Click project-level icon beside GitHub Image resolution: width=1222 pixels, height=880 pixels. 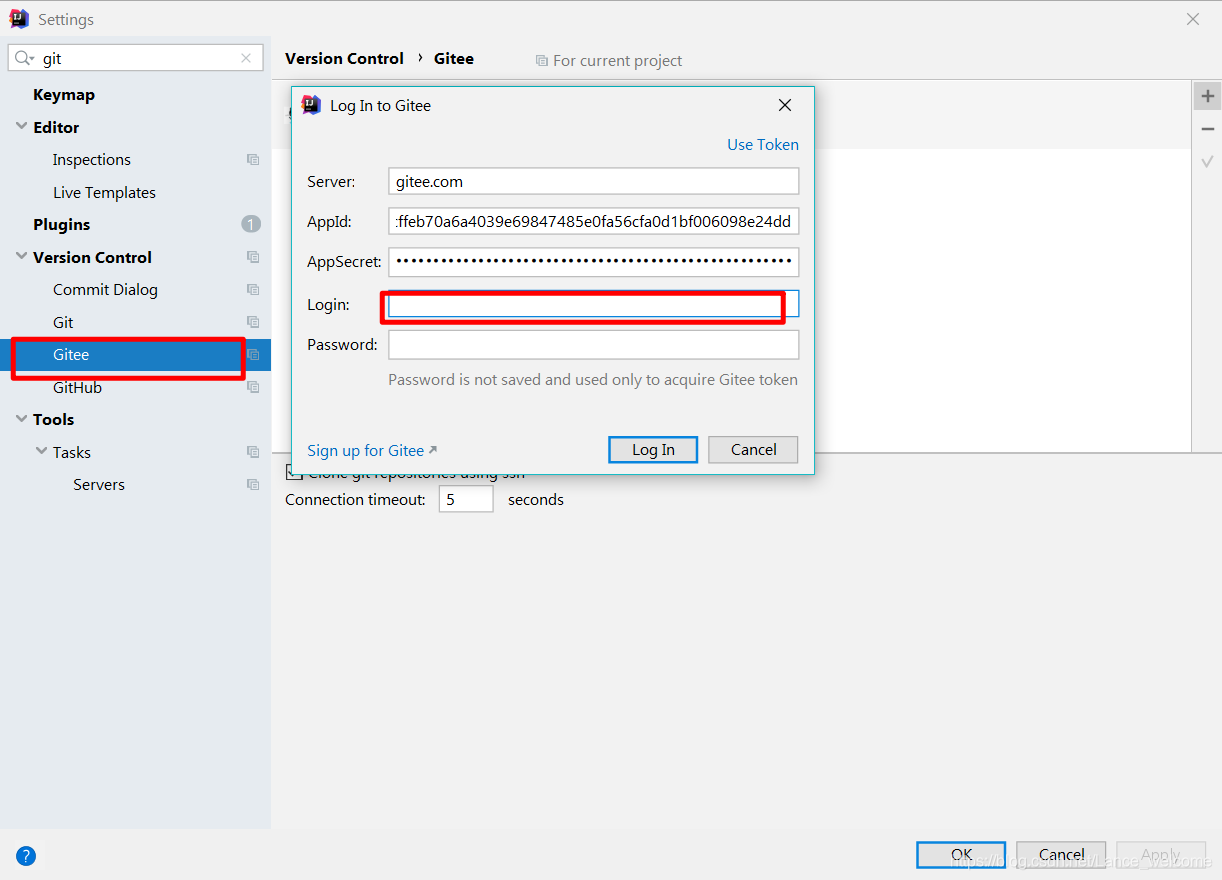pyautogui.click(x=253, y=387)
